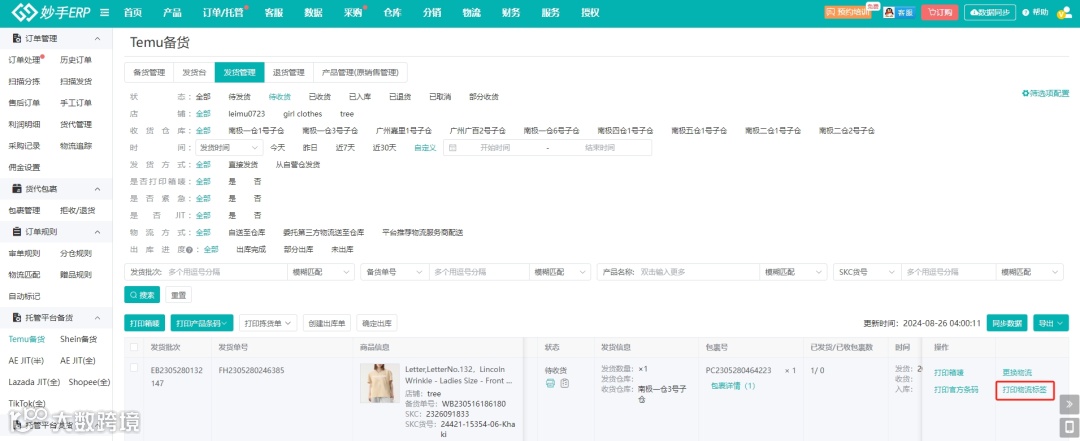
Task: Open the 备货单号 field type dropdown
Action: coord(395,272)
